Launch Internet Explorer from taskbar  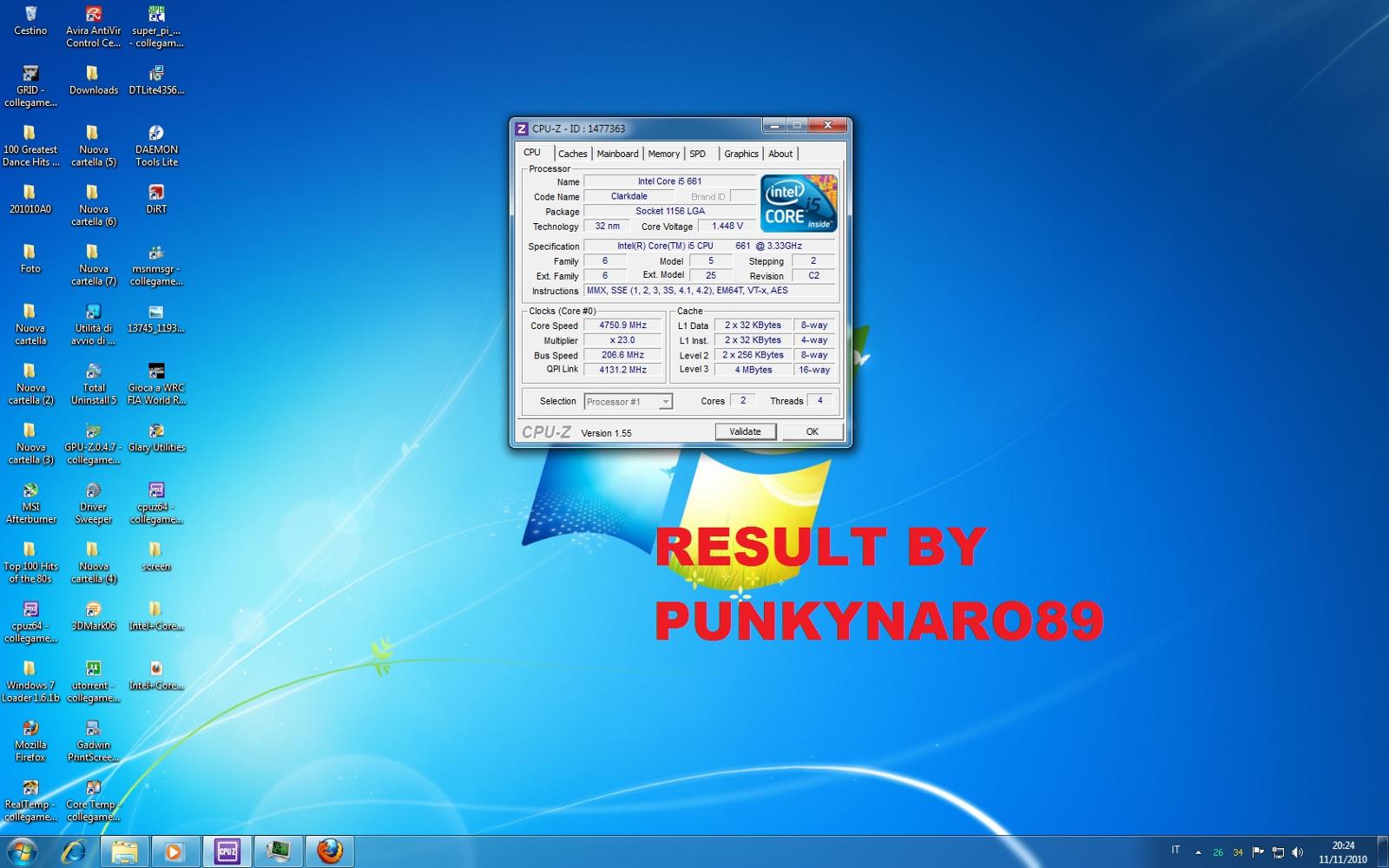[x=74, y=852]
